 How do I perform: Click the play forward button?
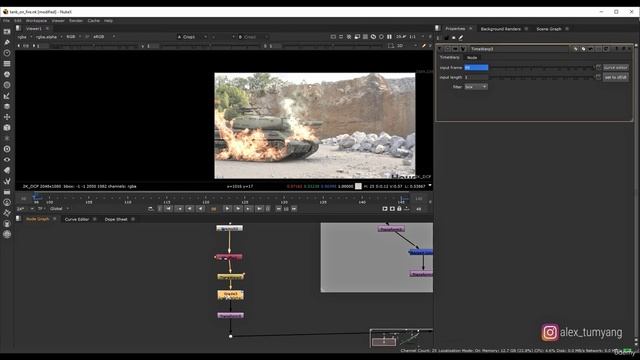[x=227, y=209]
